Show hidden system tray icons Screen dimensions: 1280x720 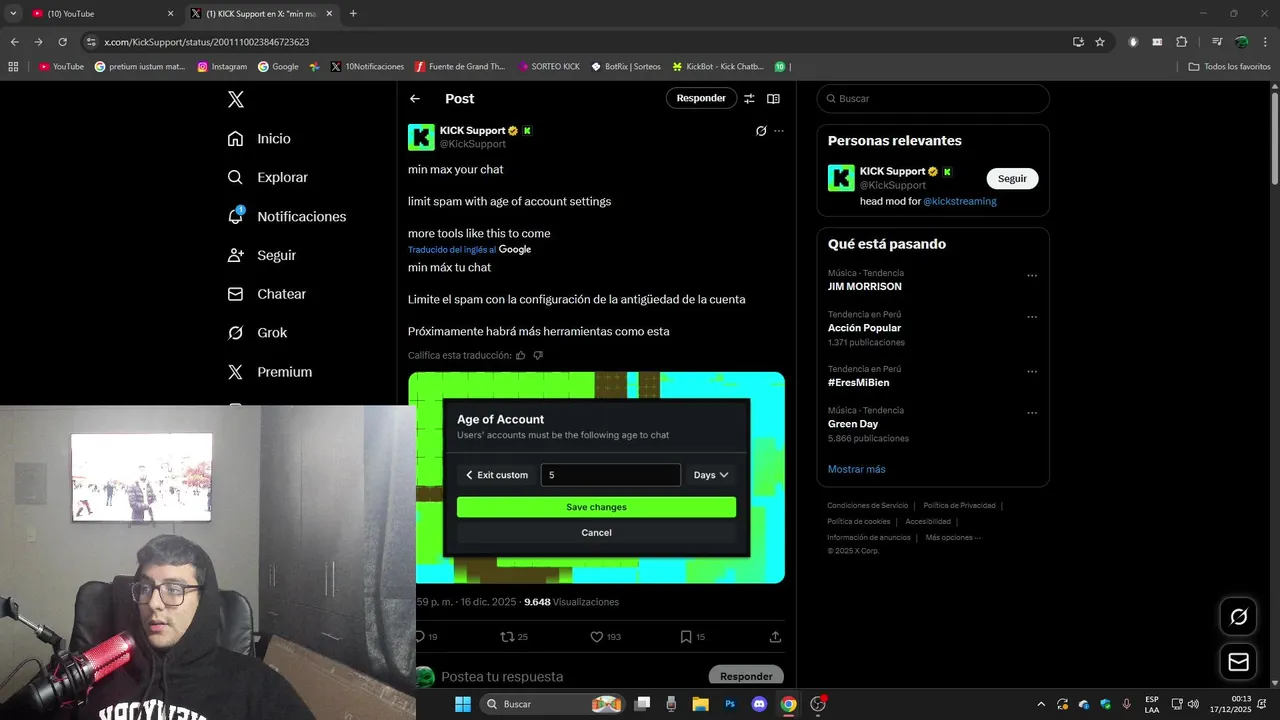pos(1041,704)
